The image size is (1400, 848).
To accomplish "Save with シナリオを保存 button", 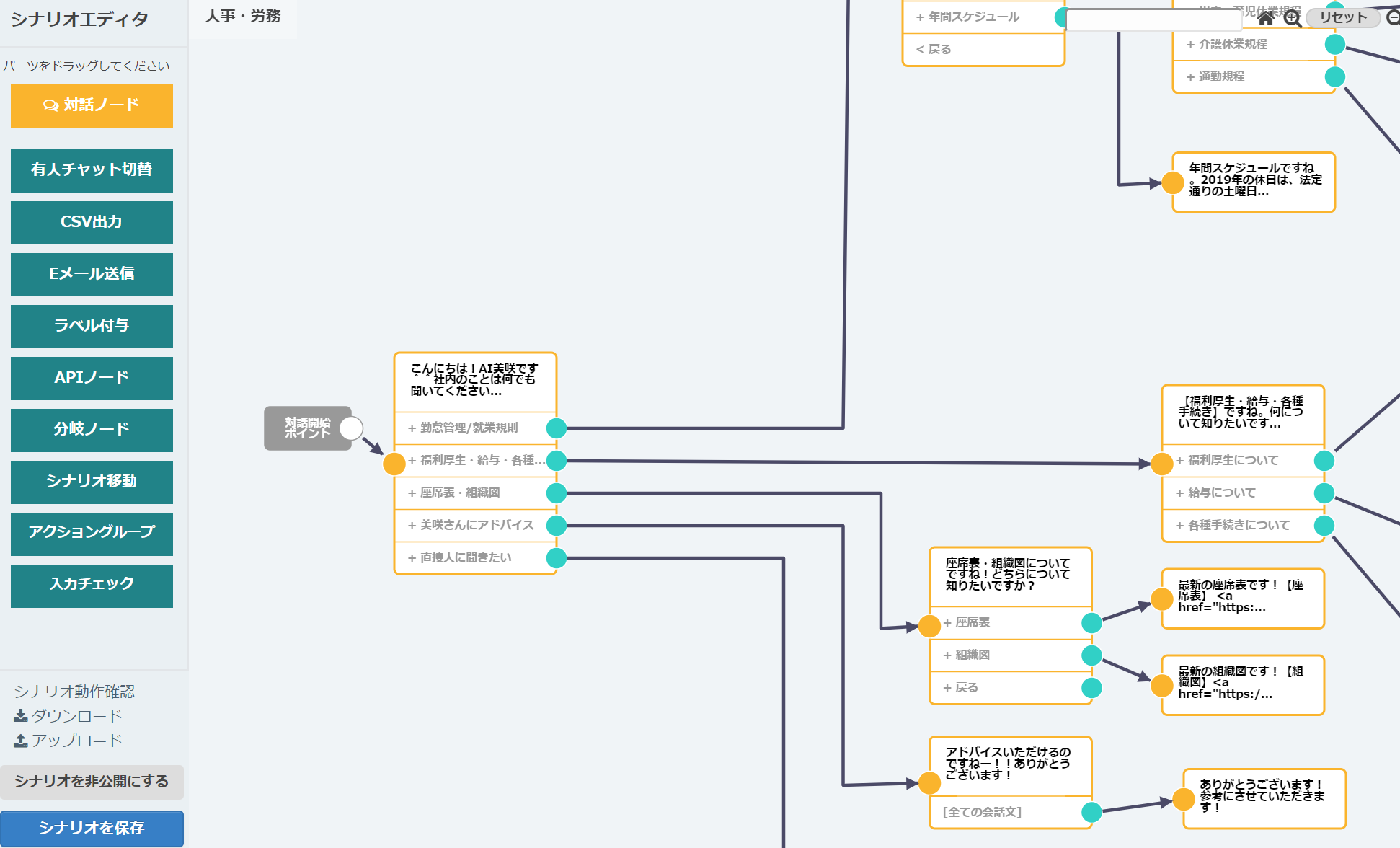I will [x=92, y=828].
